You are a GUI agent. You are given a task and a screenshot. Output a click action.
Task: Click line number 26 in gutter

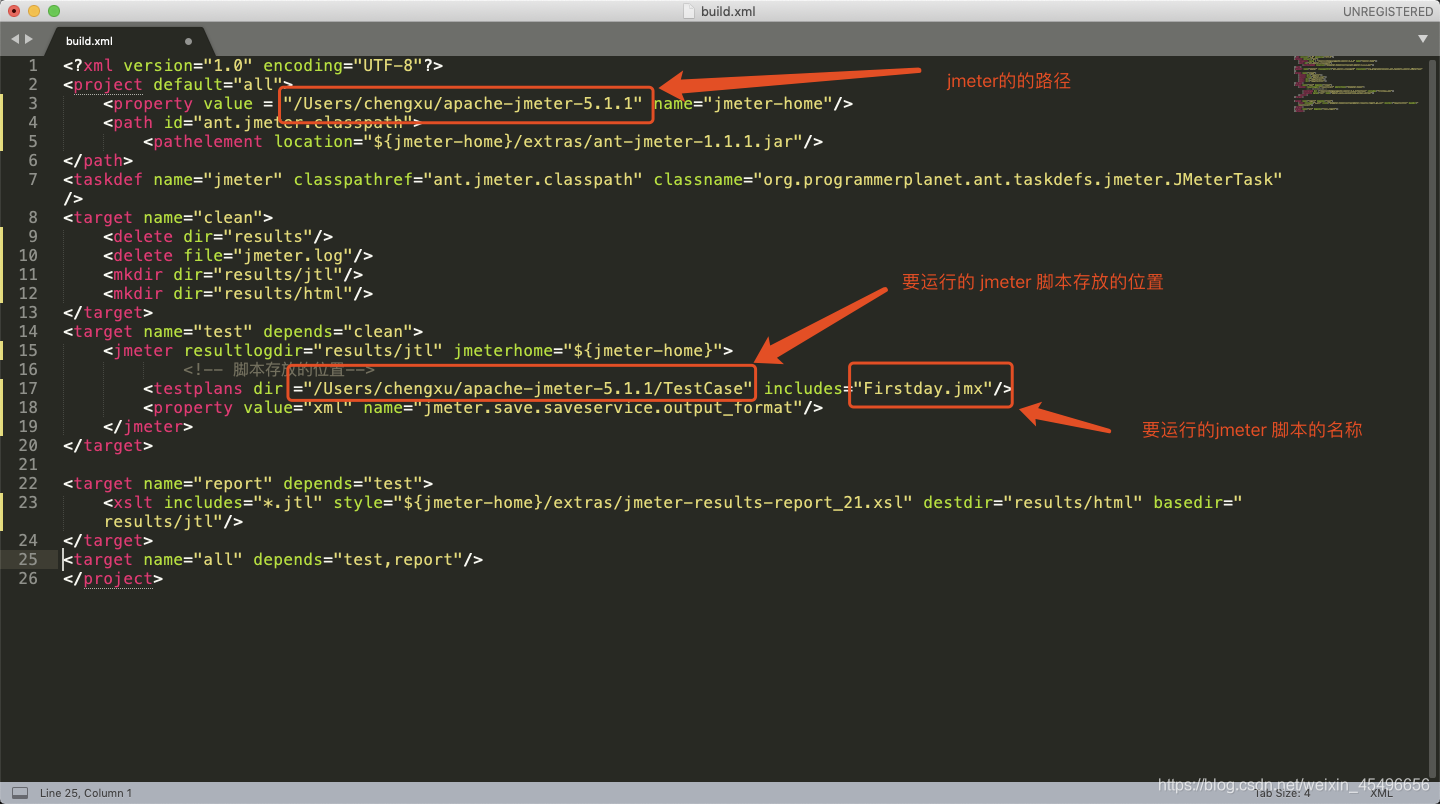(27, 578)
